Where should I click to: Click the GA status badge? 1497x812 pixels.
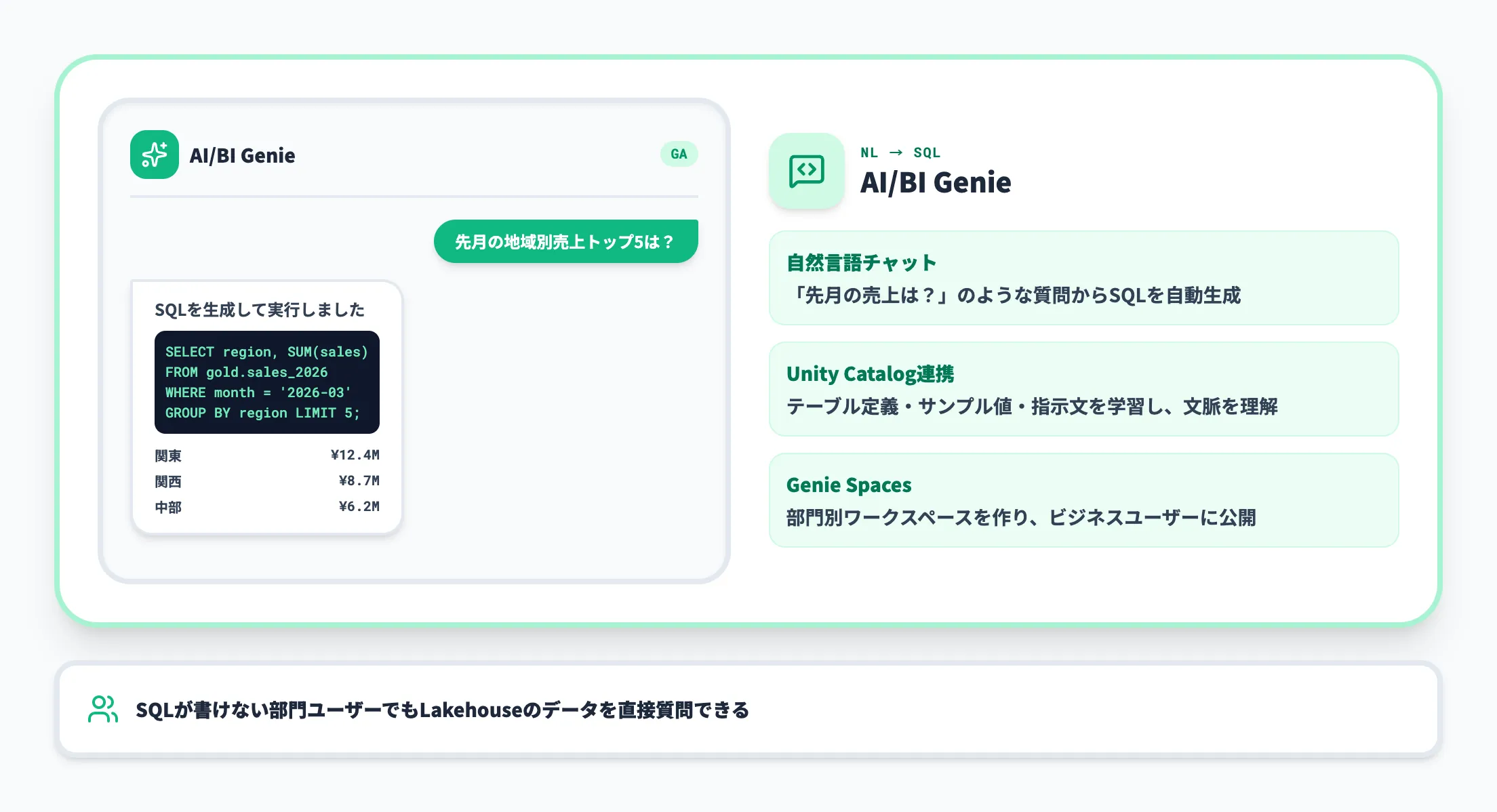tap(678, 154)
